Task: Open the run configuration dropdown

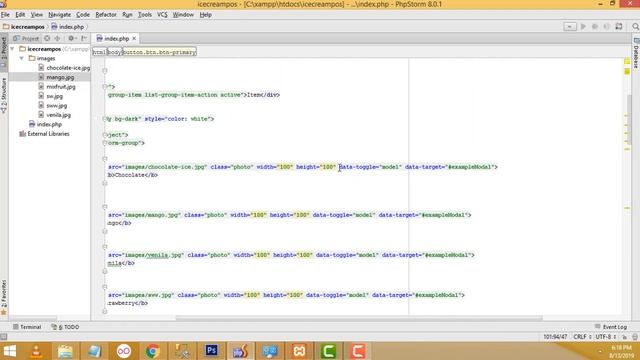Action: (x=570, y=27)
